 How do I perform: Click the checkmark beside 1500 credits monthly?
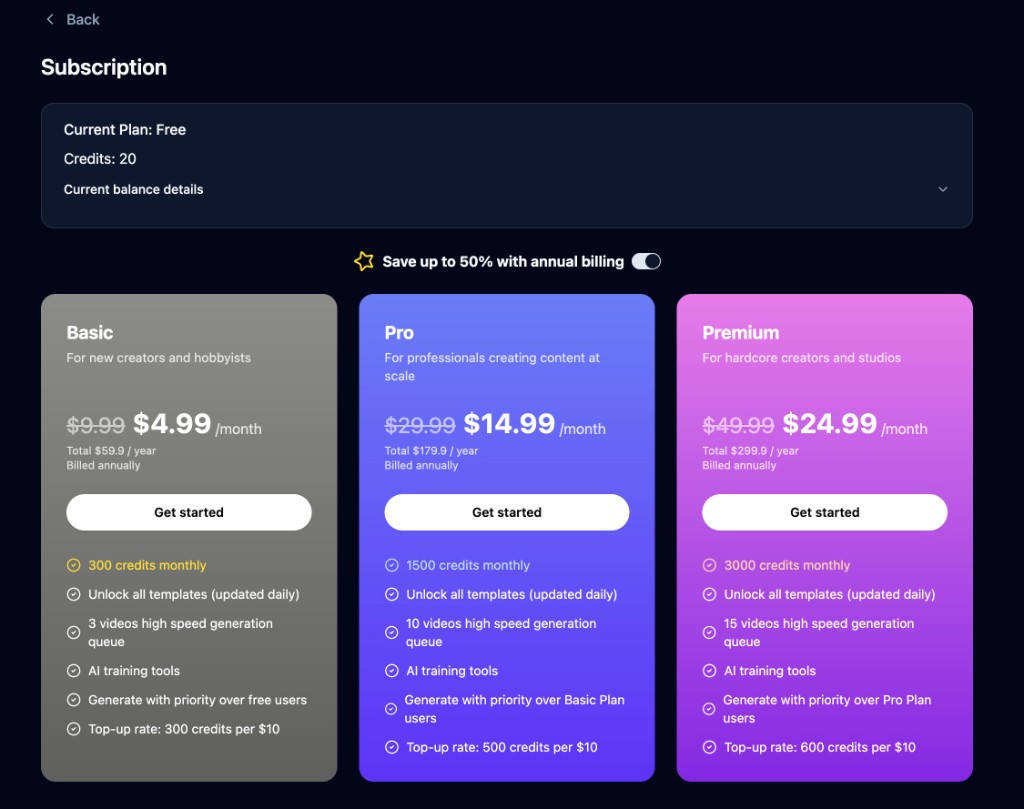[x=392, y=565]
